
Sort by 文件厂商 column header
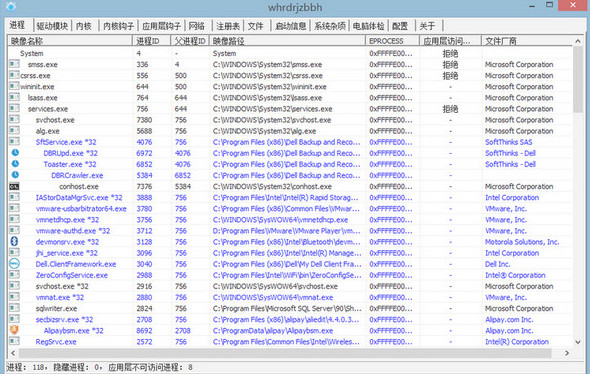click(527, 41)
